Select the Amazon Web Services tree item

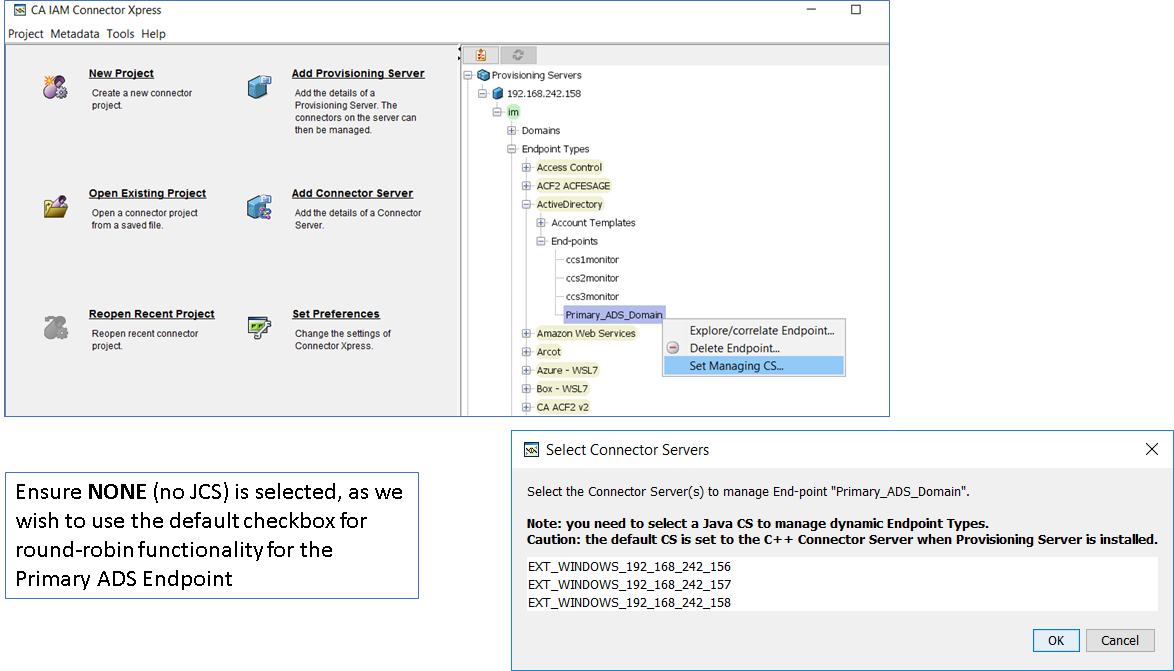[586, 333]
